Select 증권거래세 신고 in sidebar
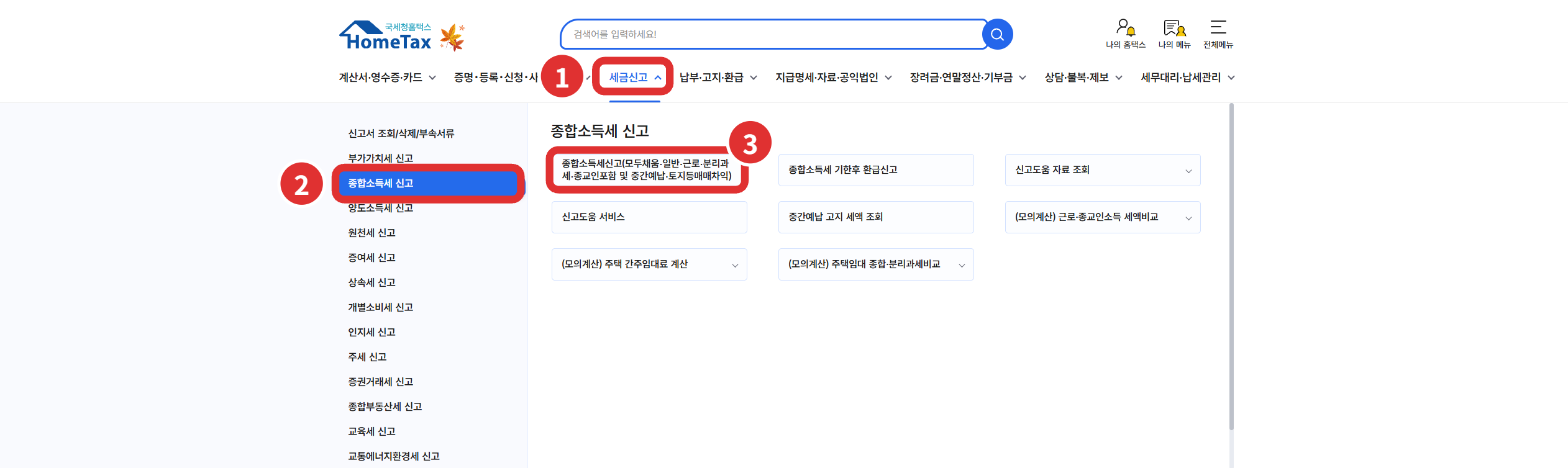 pos(380,382)
